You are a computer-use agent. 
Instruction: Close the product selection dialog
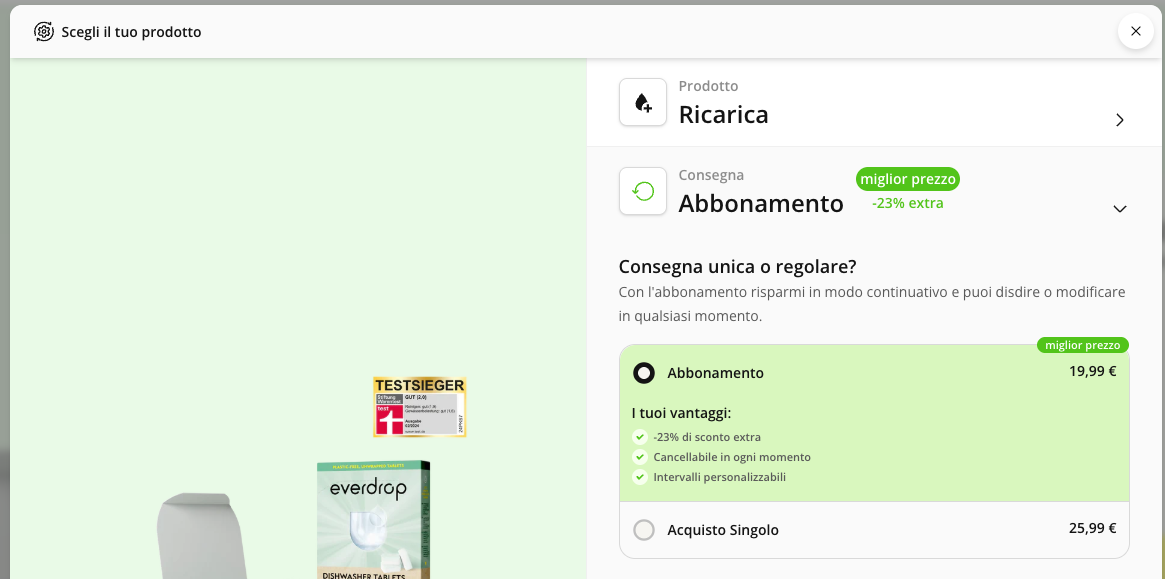(x=1135, y=31)
